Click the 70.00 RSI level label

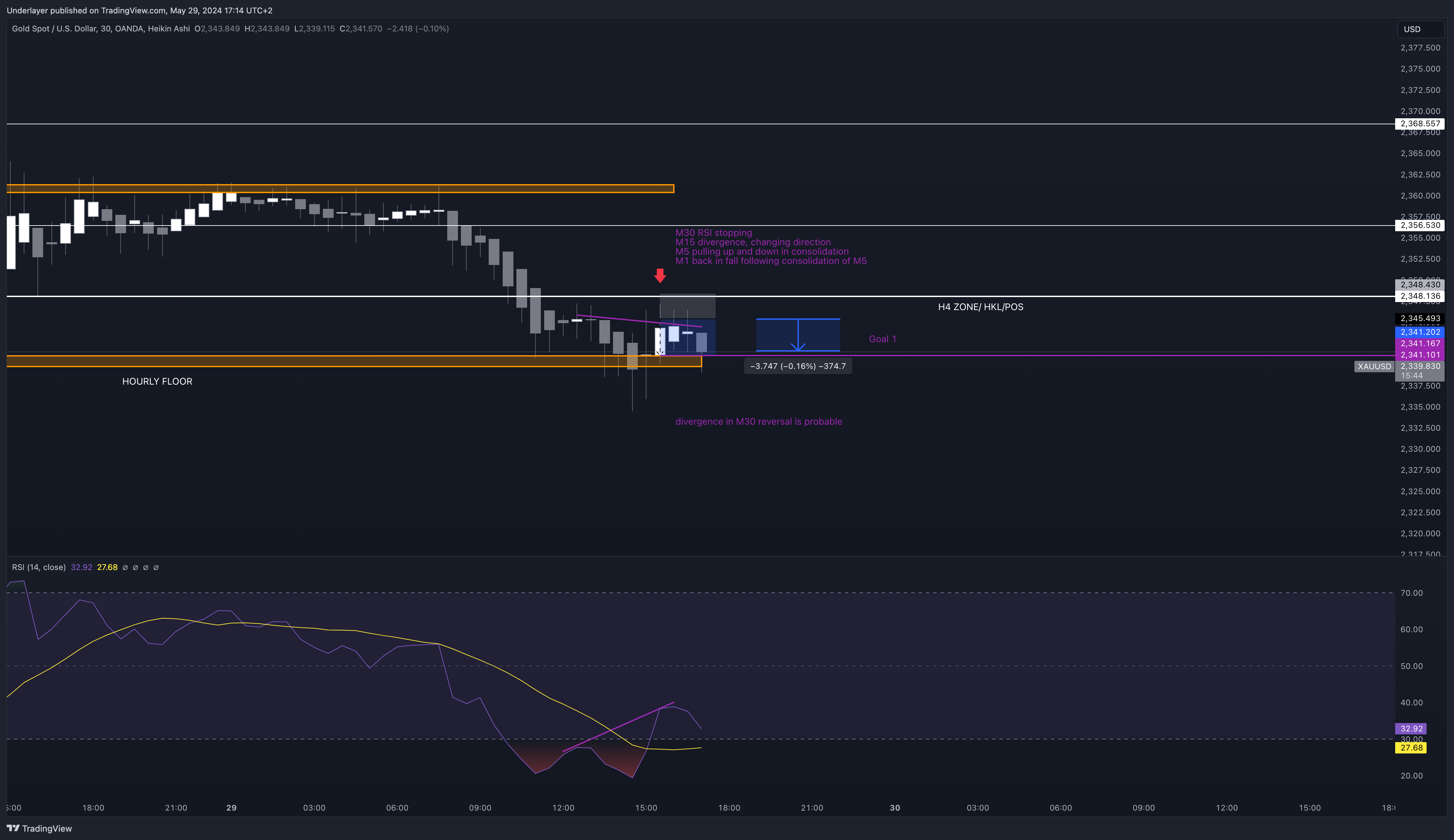tap(1411, 593)
